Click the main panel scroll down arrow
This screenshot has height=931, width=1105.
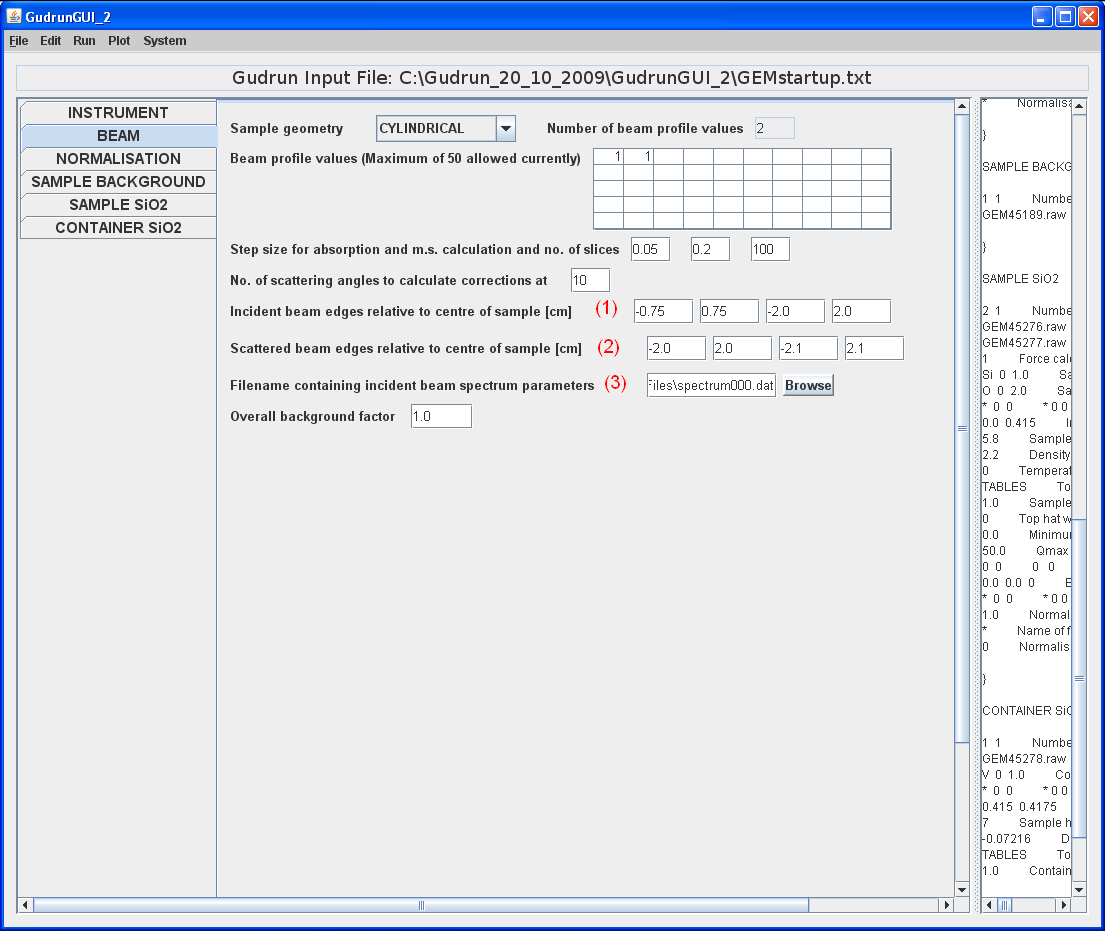click(962, 889)
